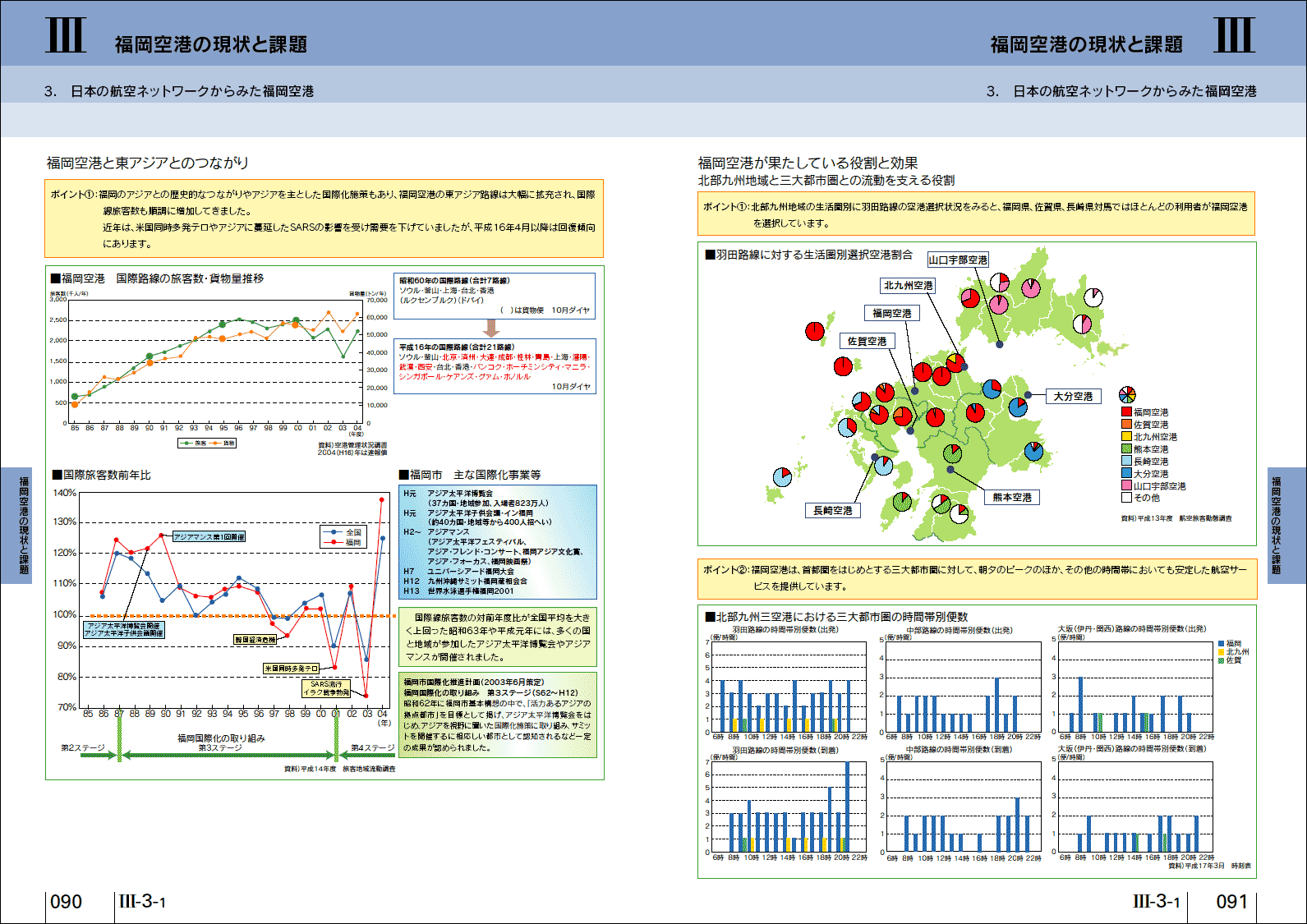Click the 北九州 entry in the bar chart legend
This screenshot has width=1307, height=924.
[1234, 652]
